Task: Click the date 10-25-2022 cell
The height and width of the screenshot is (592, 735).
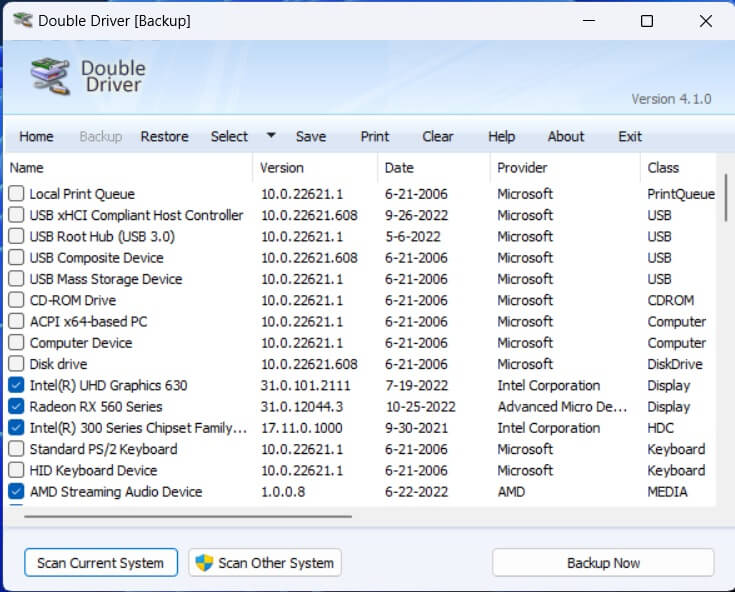Action: coord(420,406)
